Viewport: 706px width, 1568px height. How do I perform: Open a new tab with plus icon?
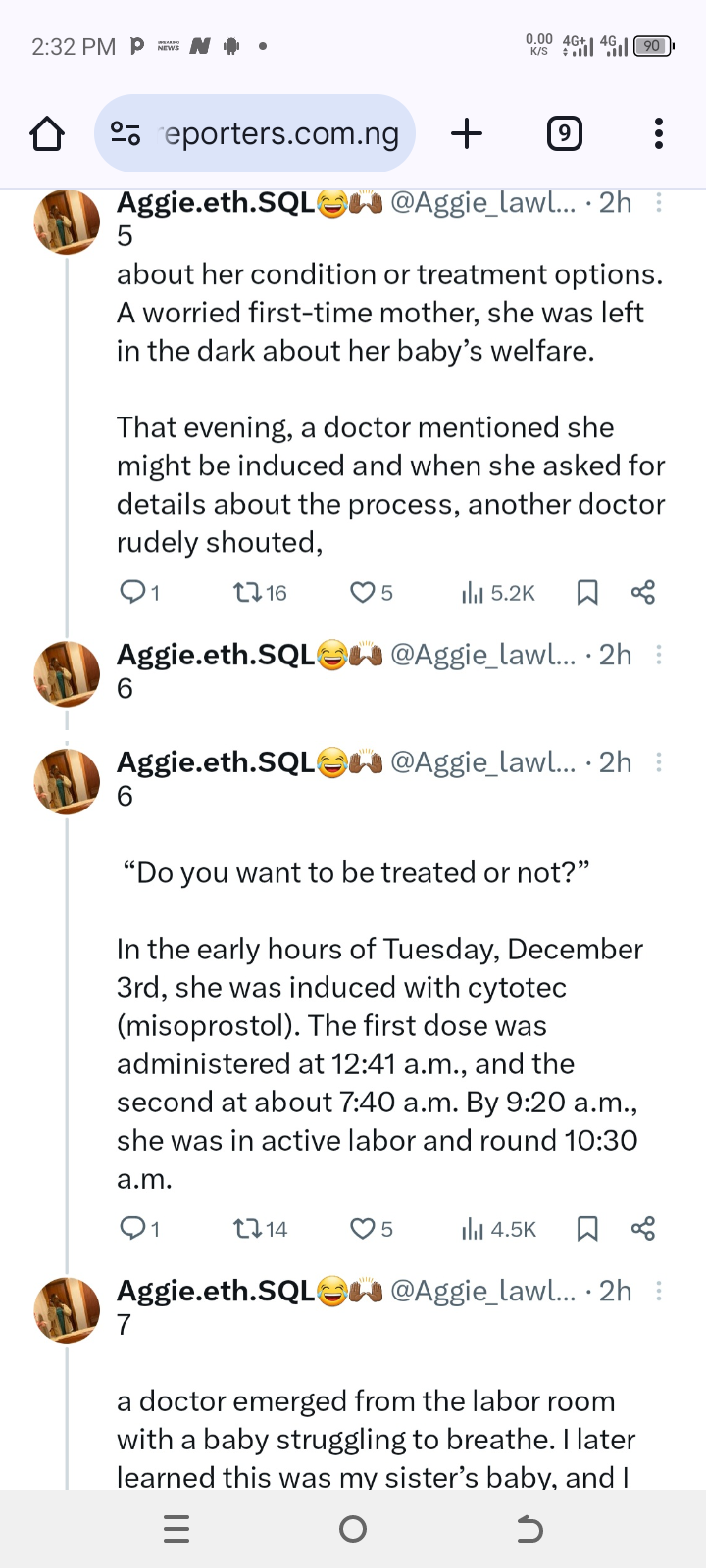point(467,133)
